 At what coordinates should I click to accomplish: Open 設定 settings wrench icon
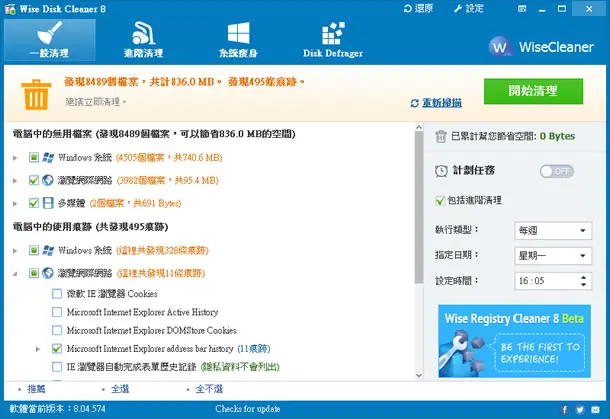tap(458, 9)
